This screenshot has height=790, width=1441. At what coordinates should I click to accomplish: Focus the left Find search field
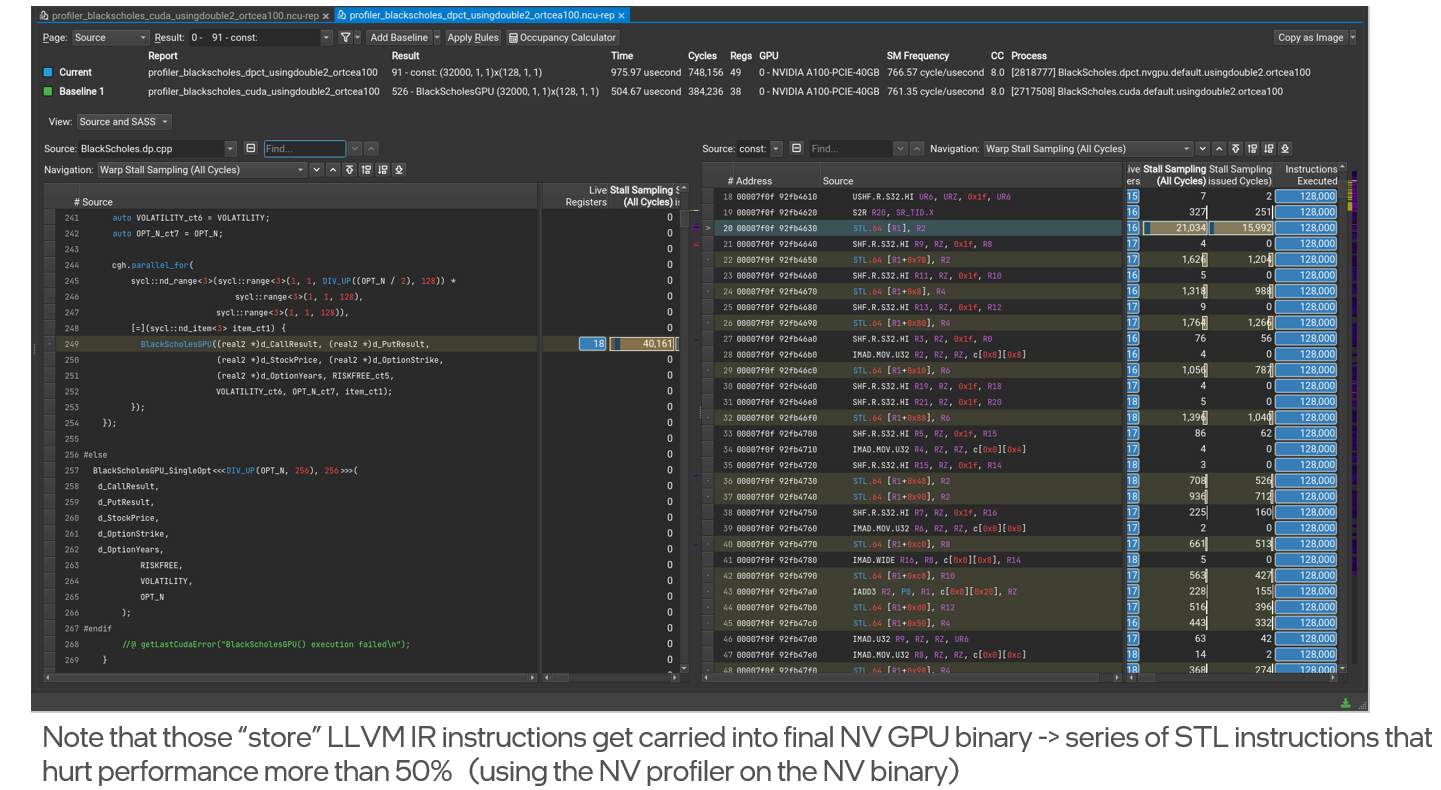(304, 148)
